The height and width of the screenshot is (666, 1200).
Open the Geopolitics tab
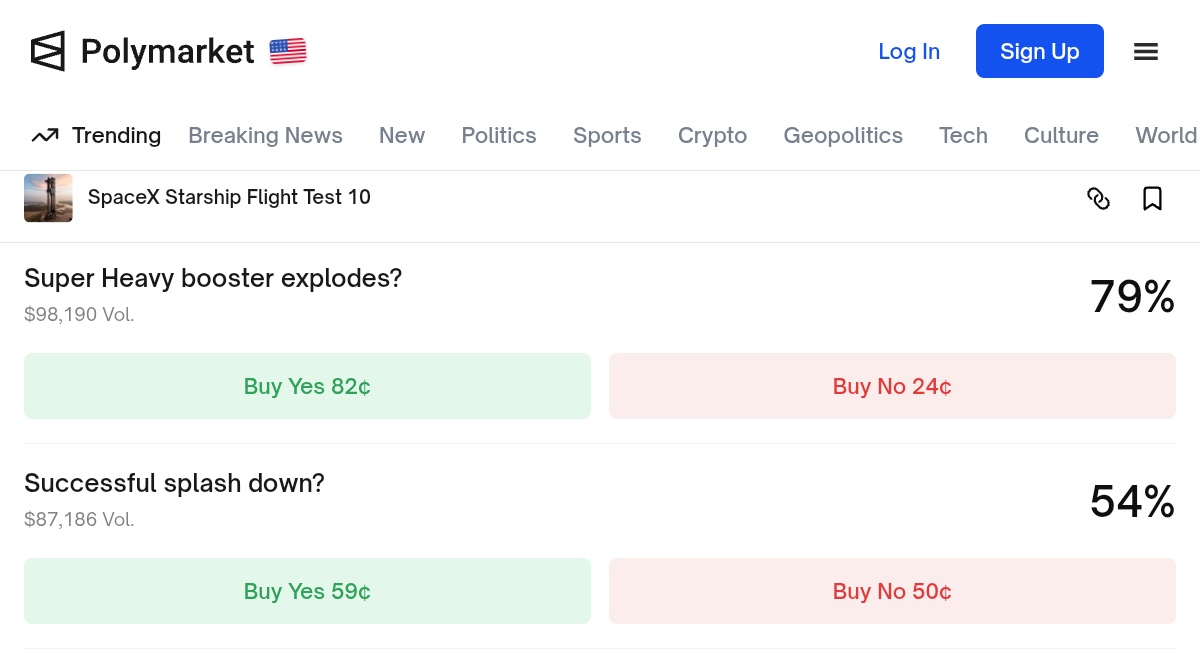point(842,135)
